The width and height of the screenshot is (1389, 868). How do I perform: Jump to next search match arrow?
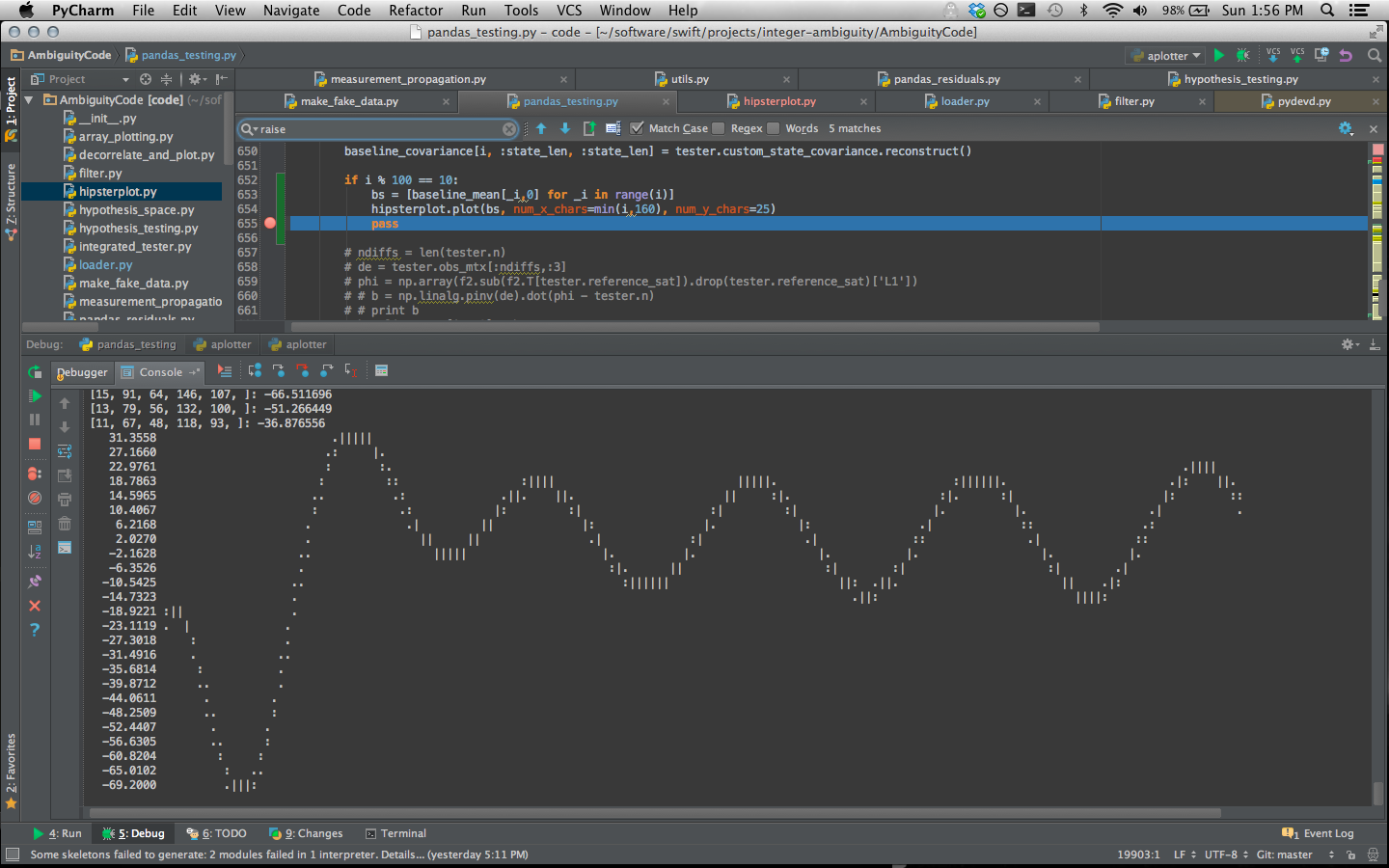565,128
